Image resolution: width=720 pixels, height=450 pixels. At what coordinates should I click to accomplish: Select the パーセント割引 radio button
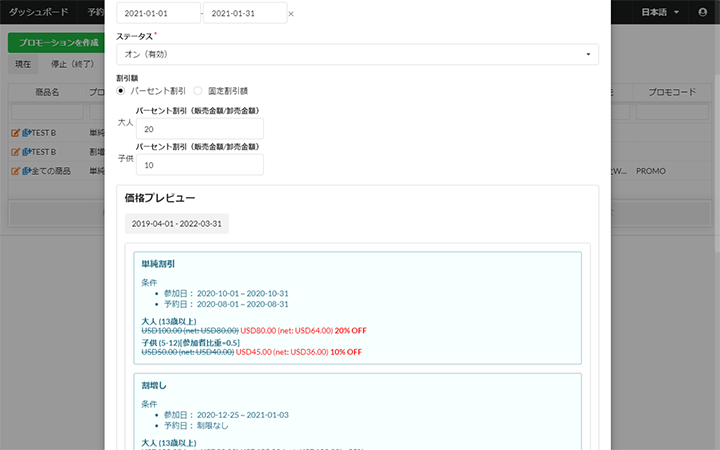[121, 91]
